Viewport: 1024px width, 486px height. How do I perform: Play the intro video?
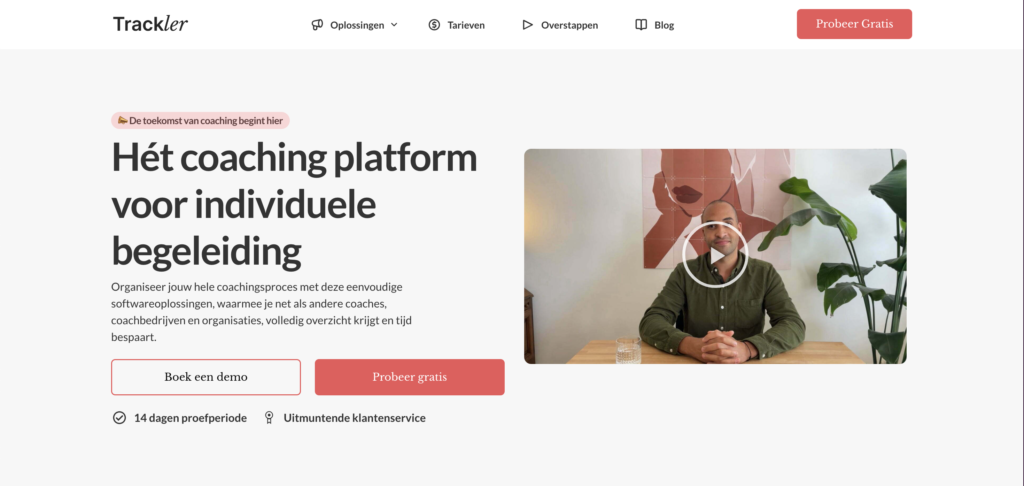click(715, 255)
